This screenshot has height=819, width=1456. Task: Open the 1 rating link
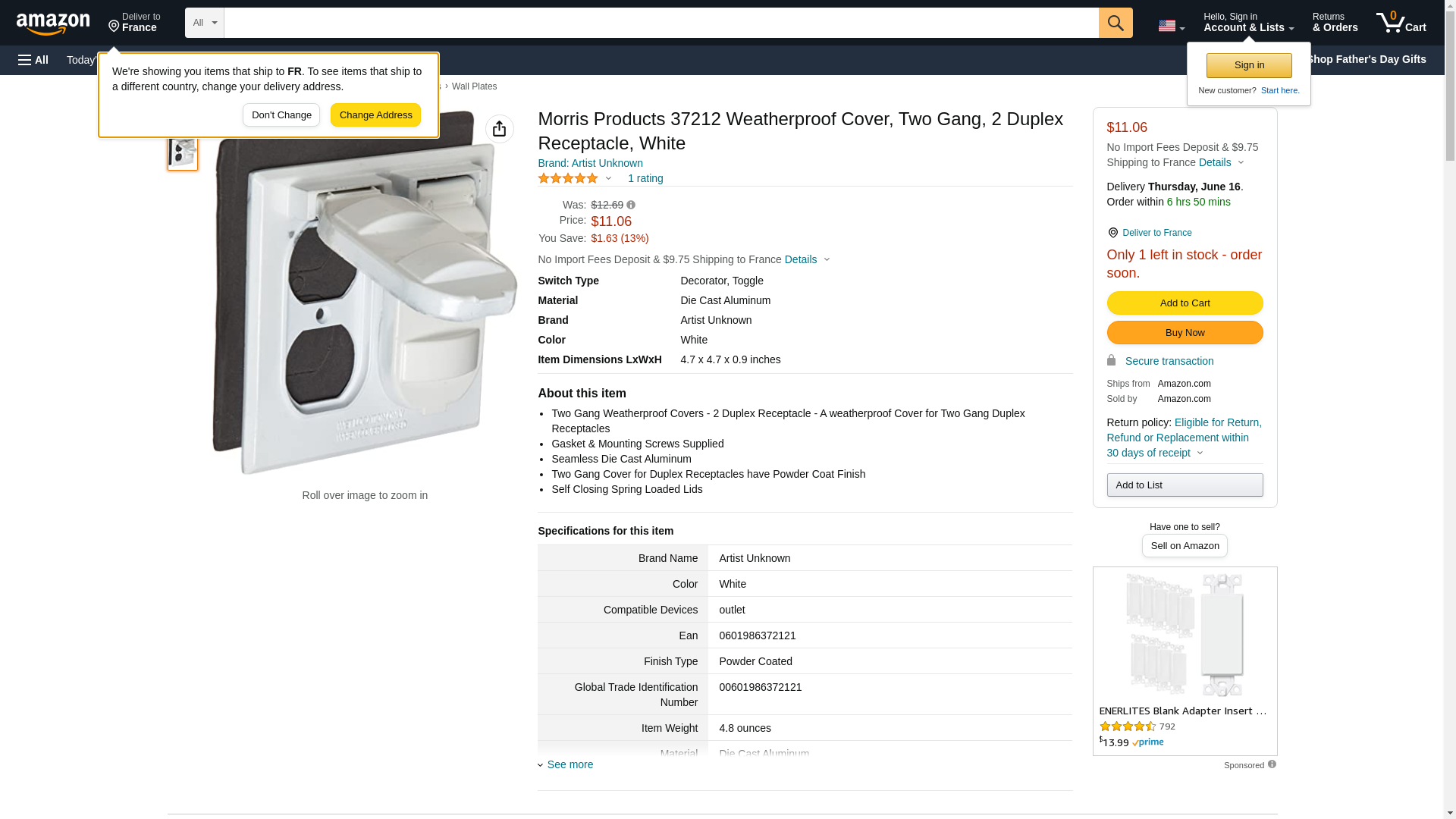645,178
